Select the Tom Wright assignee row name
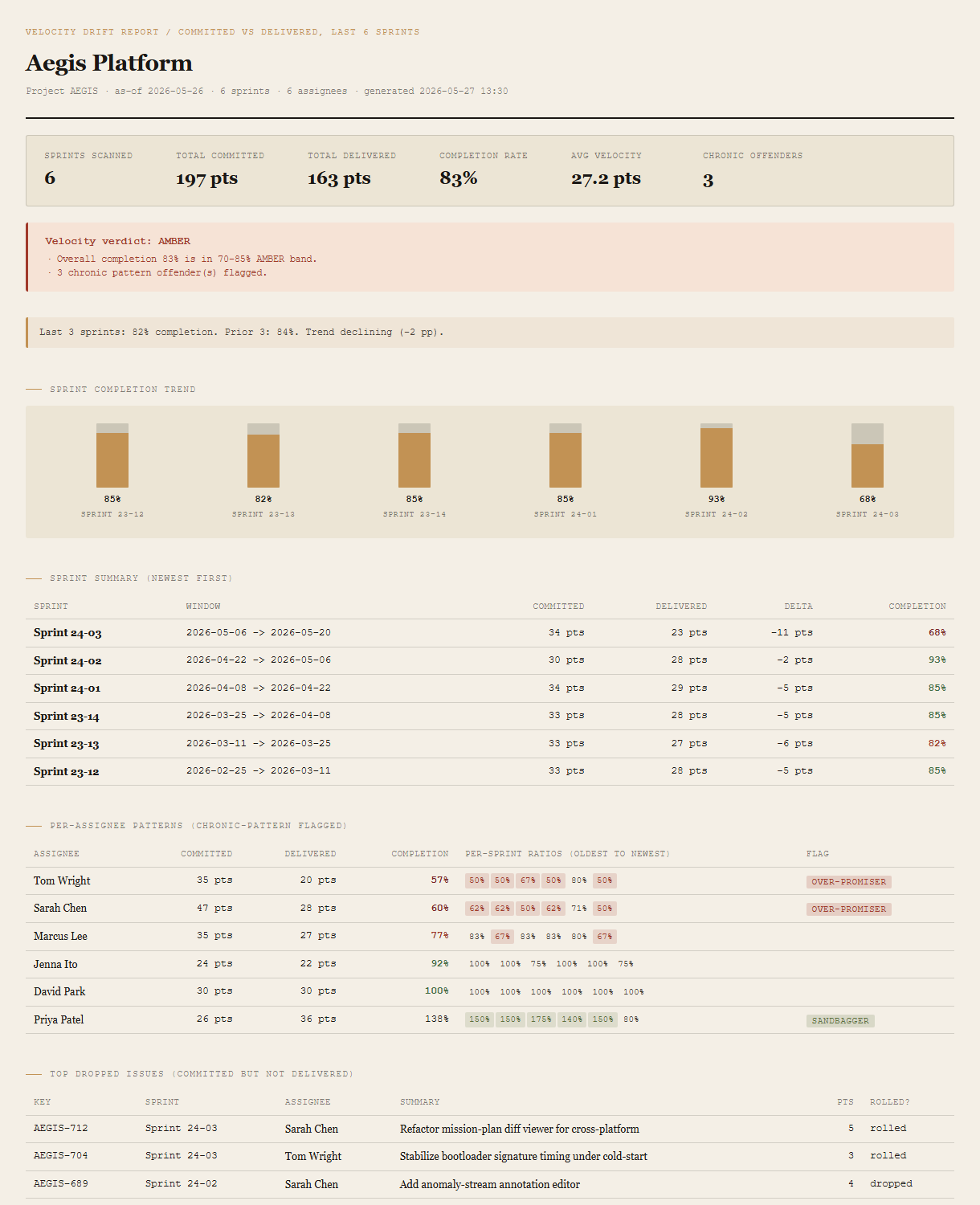Screen dimensions: 980x1205 [x=62, y=881]
